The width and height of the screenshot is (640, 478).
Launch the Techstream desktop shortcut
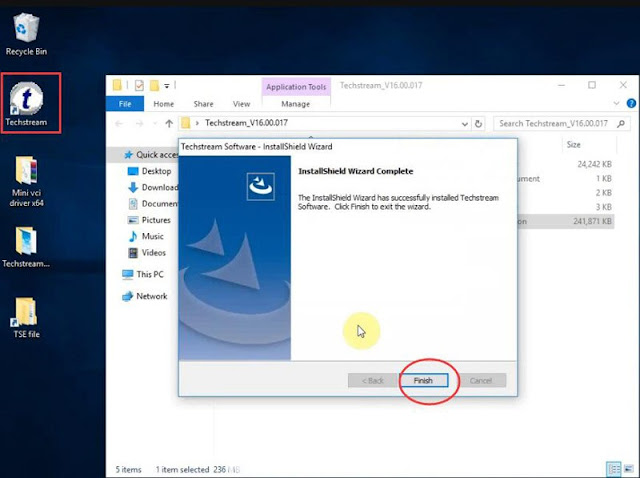tap(26, 104)
